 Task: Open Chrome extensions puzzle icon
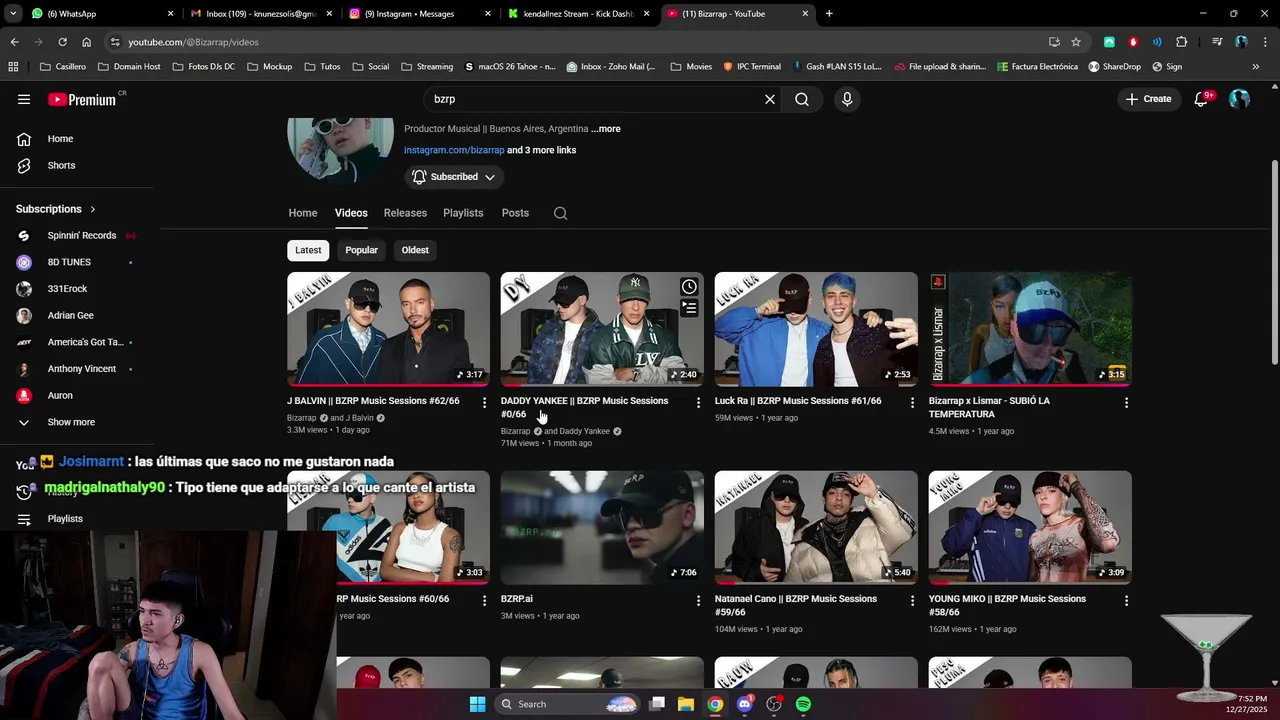coord(1182,42)
